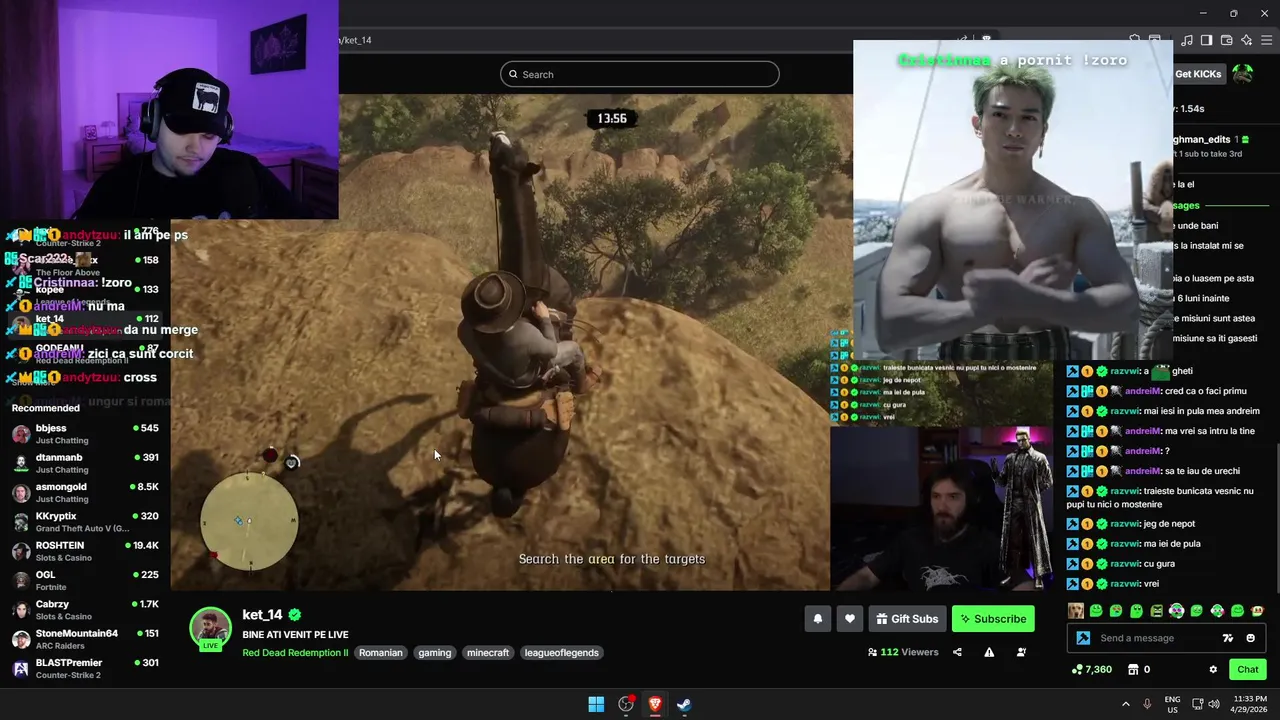Open Brave Wallet toolbar icon
1280x720 pixels.
click(1227, 40)
